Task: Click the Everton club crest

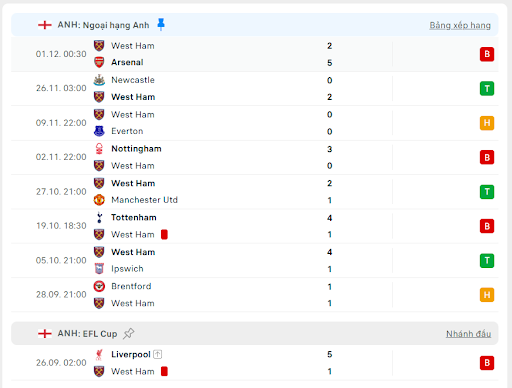Action: click(x=99, y=131)
